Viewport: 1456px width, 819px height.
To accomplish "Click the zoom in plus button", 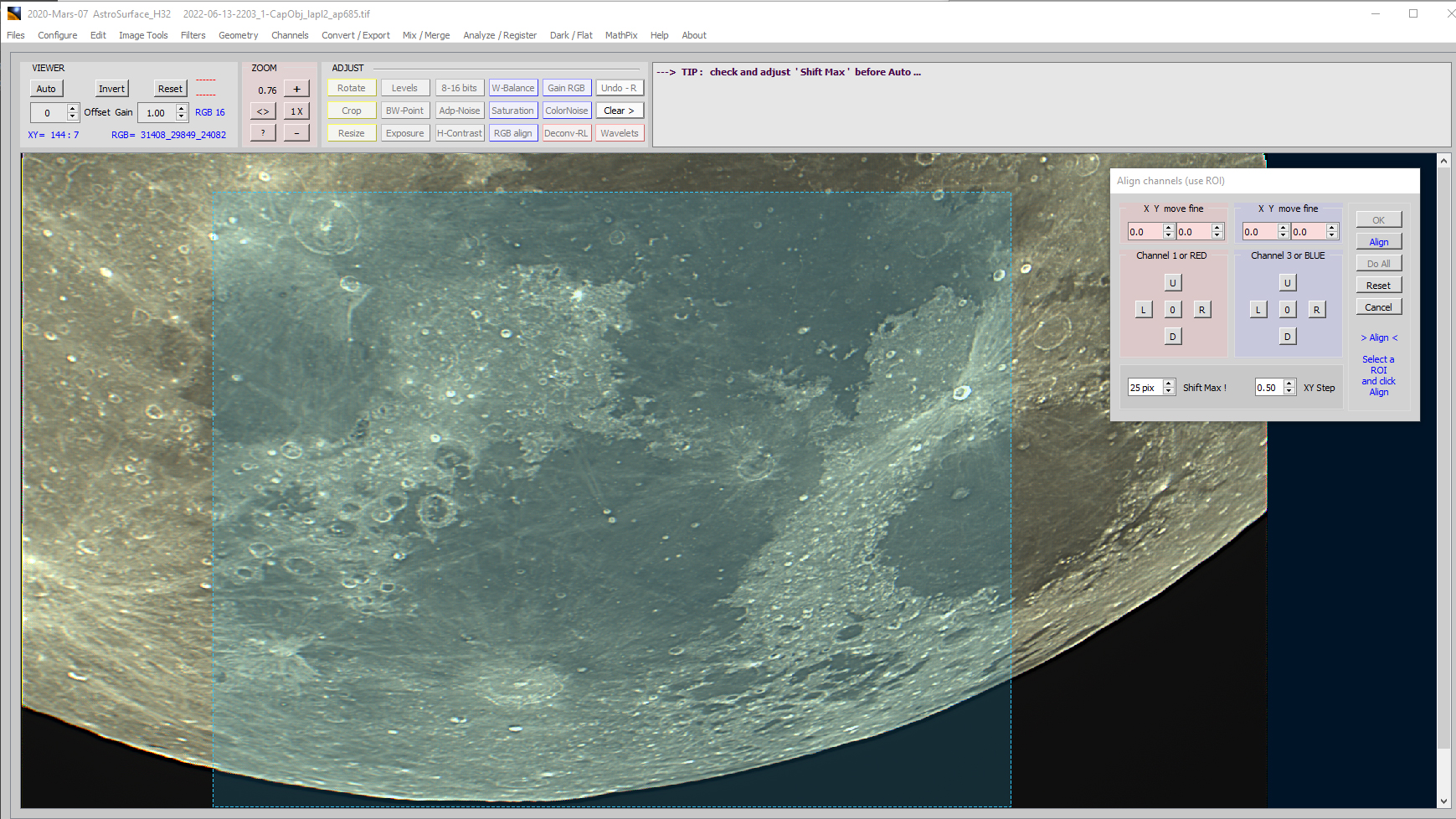I will (x=296, y=89).
